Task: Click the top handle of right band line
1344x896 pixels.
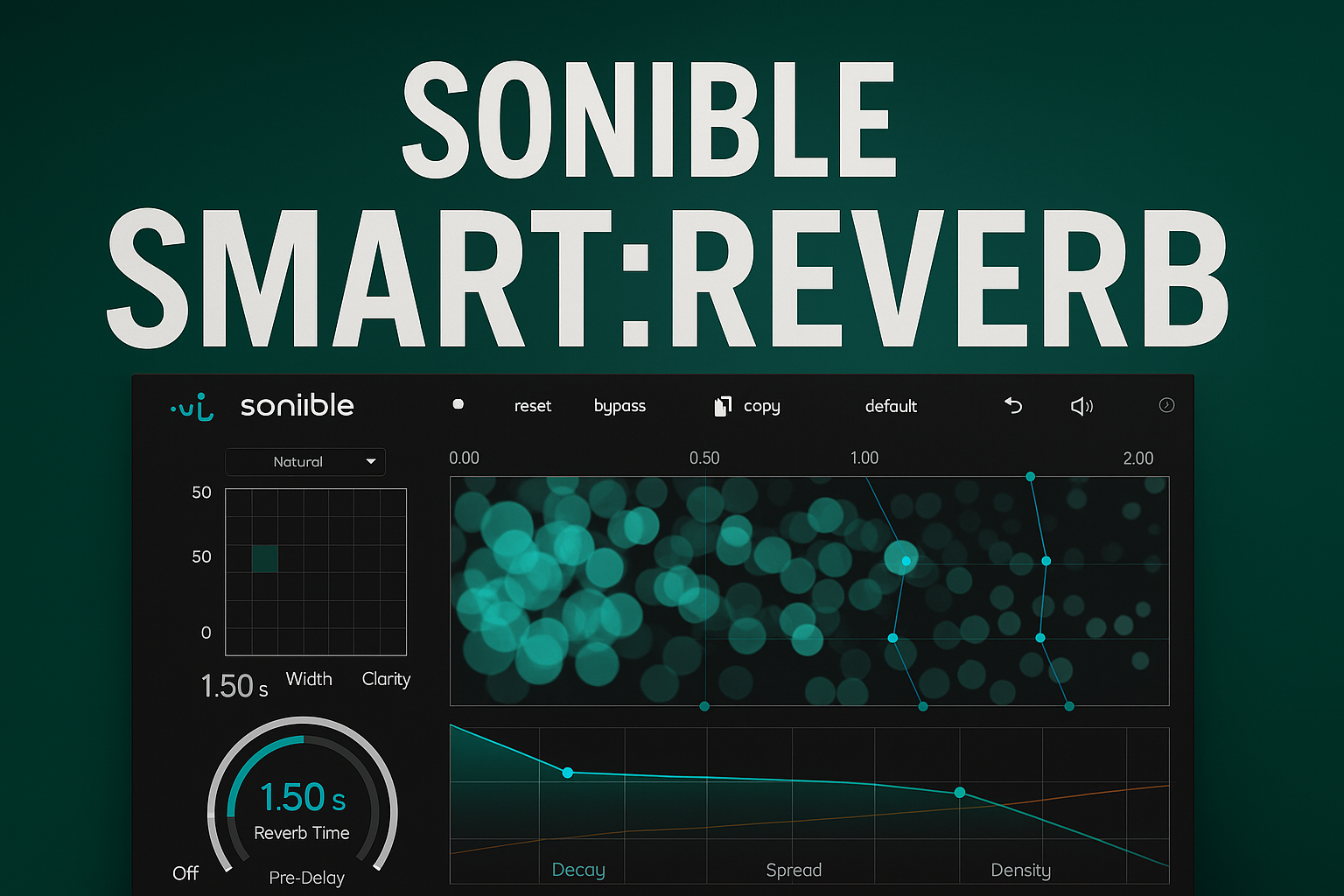Action: coord(1031,477)
